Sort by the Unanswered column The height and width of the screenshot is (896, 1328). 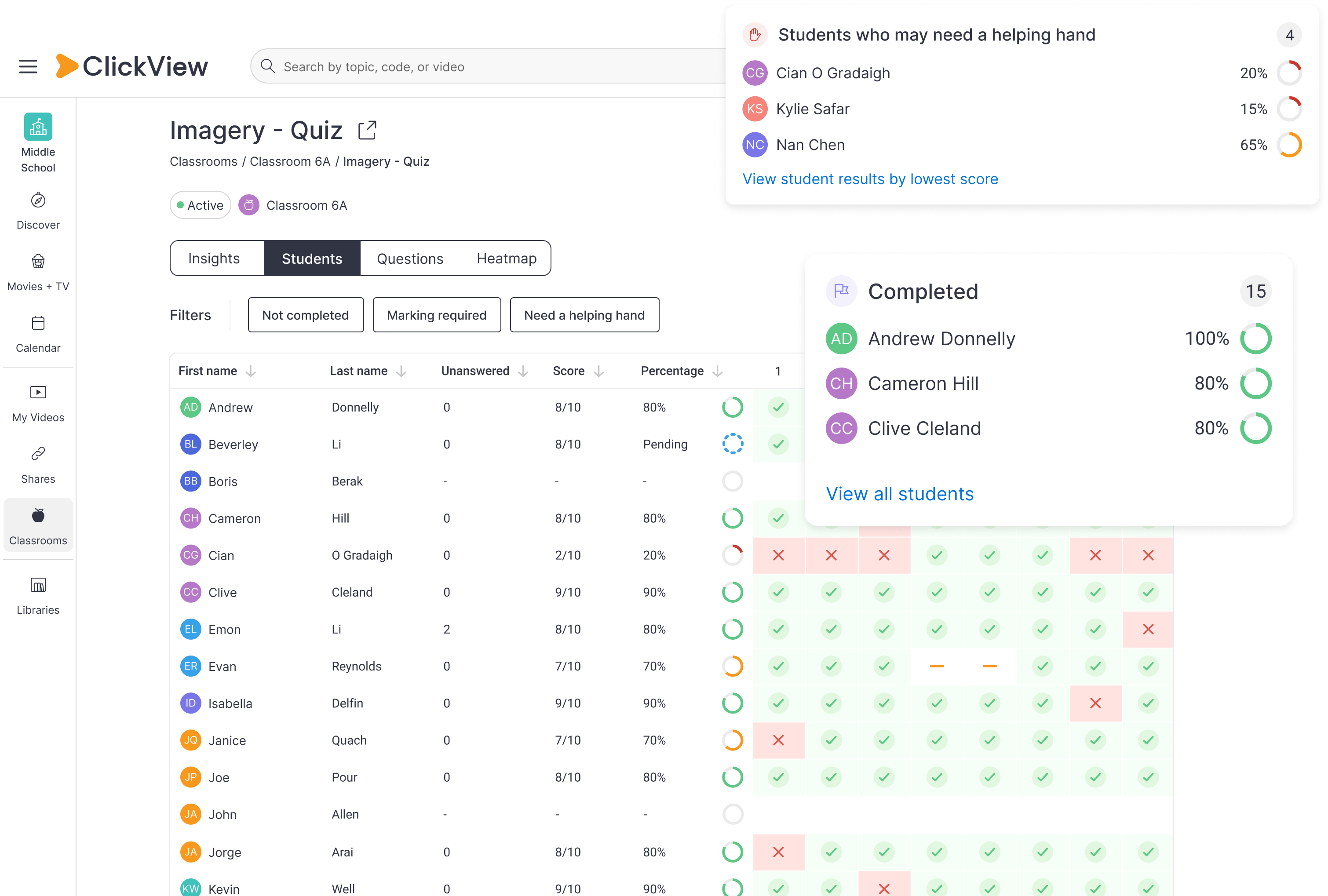coord(485,371)
